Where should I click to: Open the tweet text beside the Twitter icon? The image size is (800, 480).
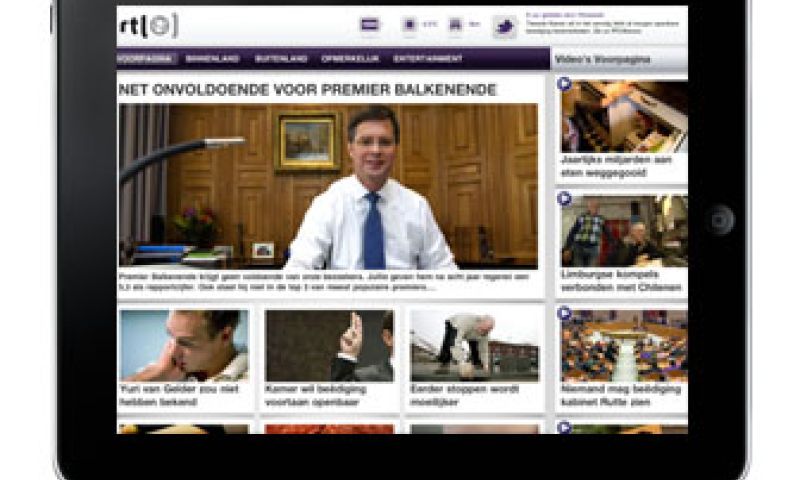[x=603, y=23]
